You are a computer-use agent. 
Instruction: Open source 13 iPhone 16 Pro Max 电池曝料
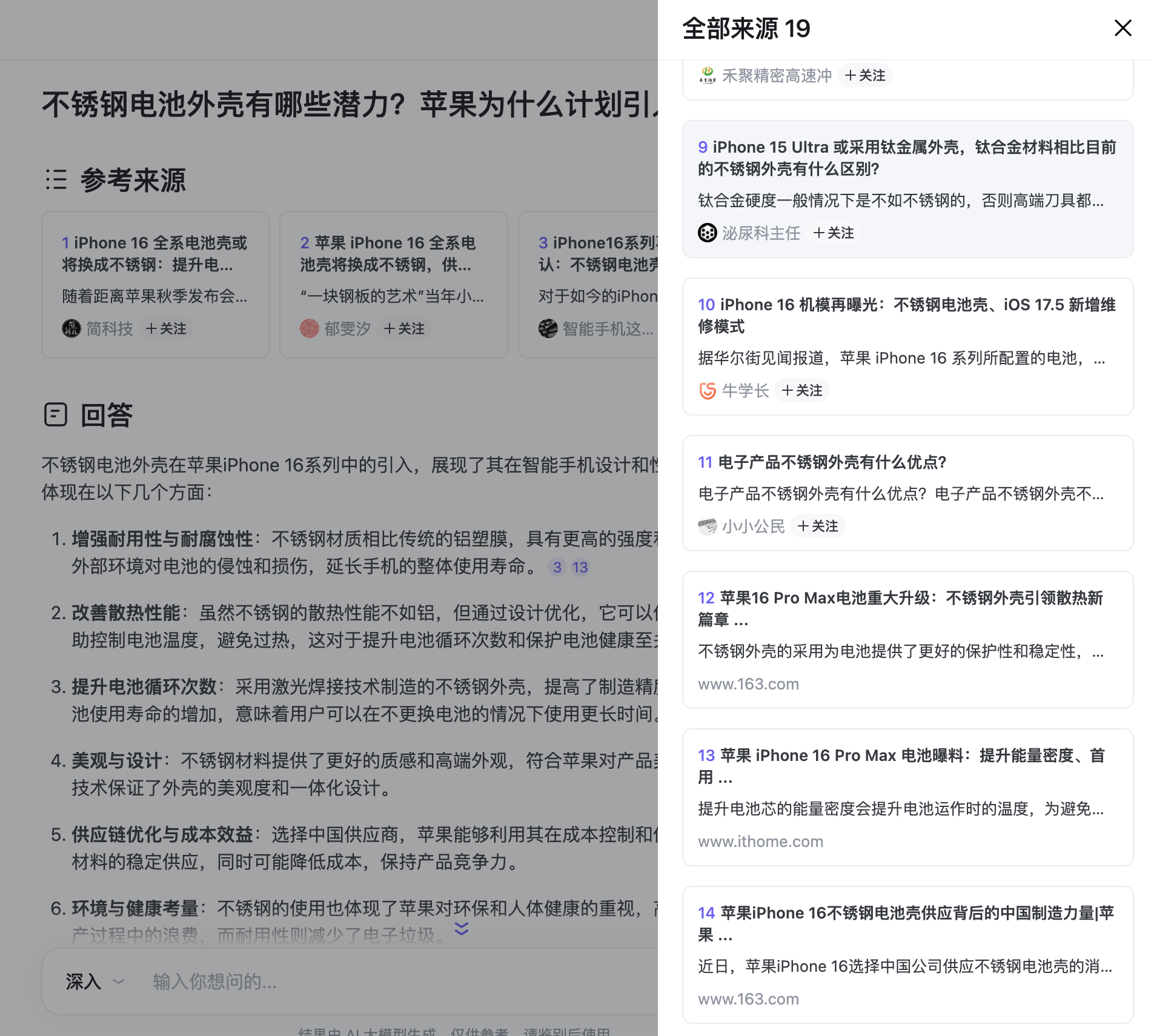click(x=907, y=797)
